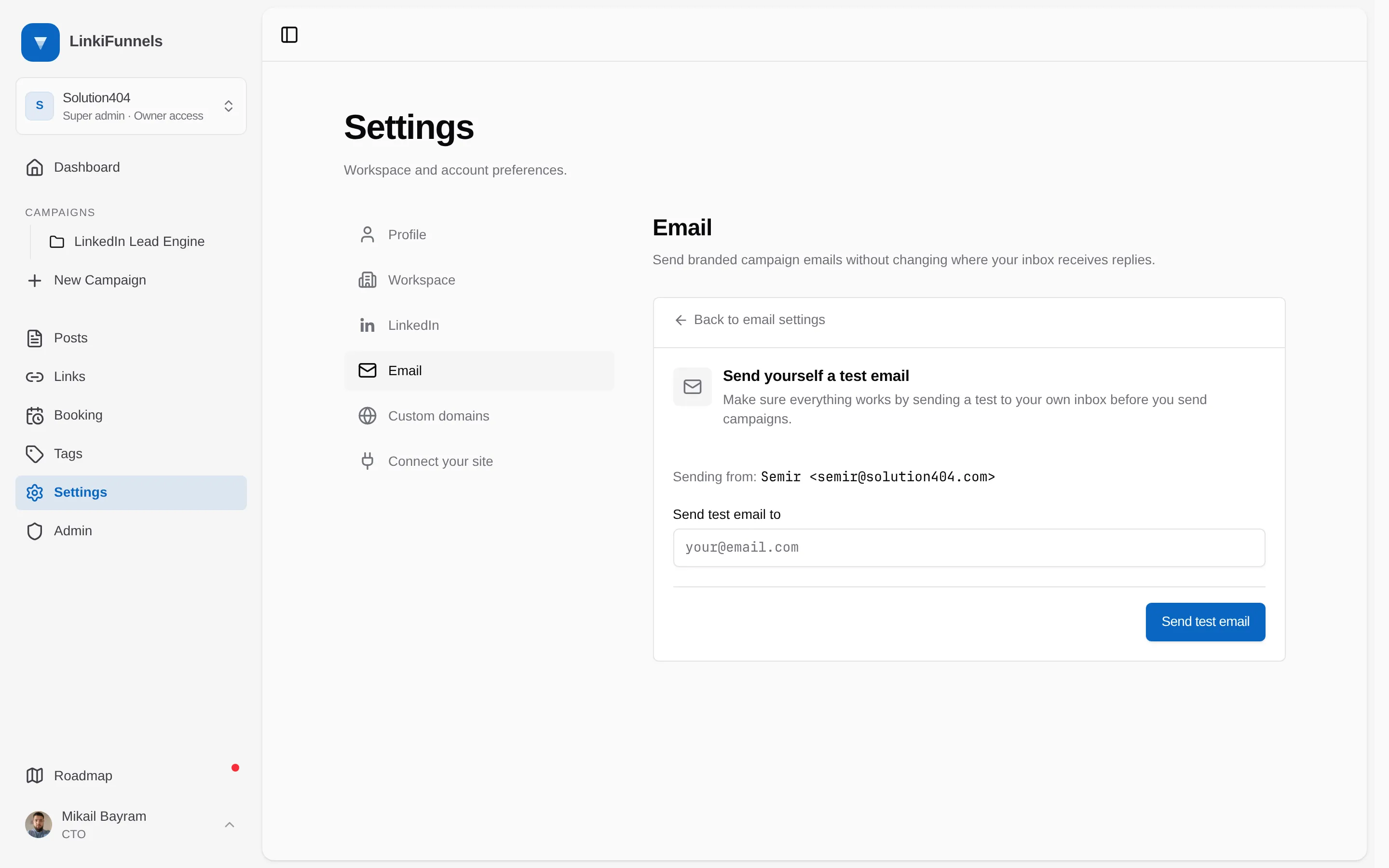The height and width of the screenshot is (868, 1389).
Task: Go back to email settings text link
Action: [x=759, y=320]
